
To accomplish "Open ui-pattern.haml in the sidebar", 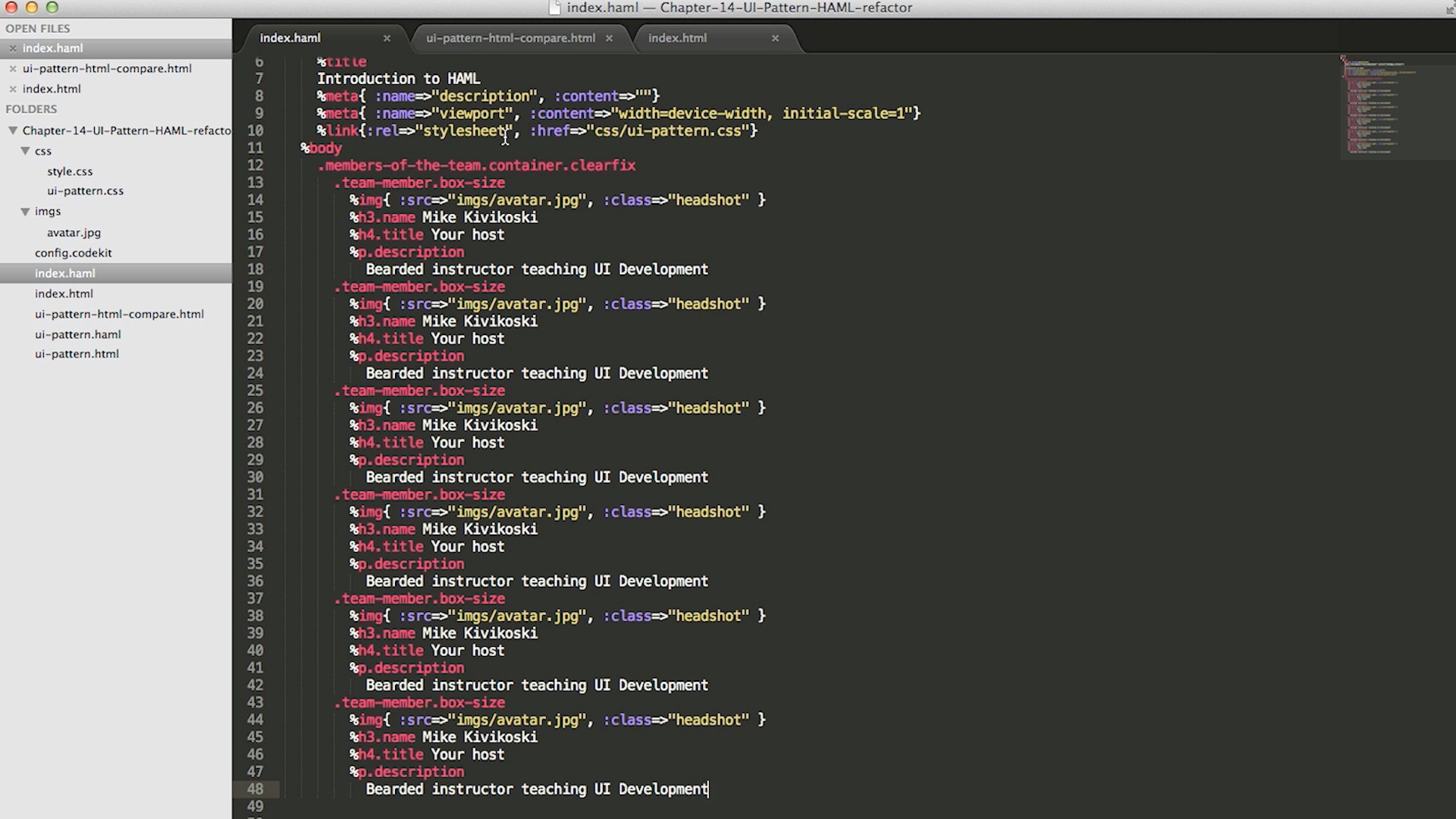I will point(77,334).
